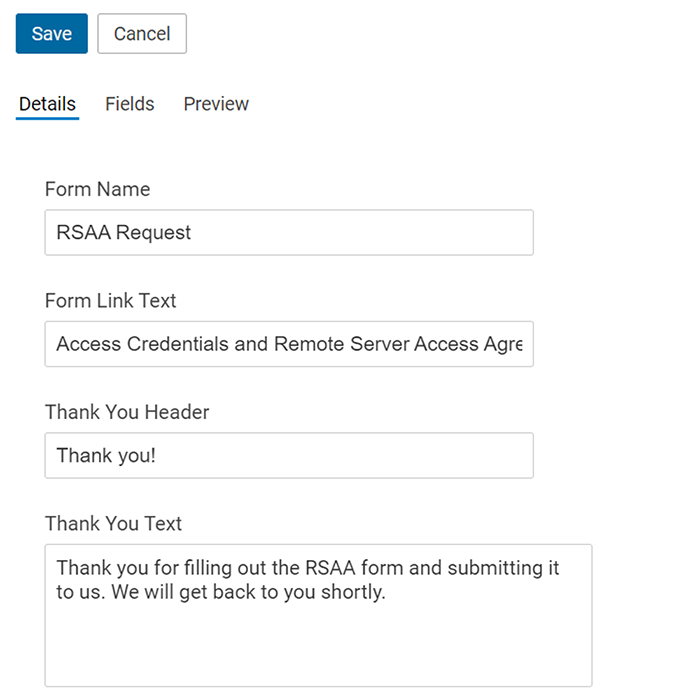
Task: Place cursor on "Credentials" in link text field
Action: [x=178, y=344]
